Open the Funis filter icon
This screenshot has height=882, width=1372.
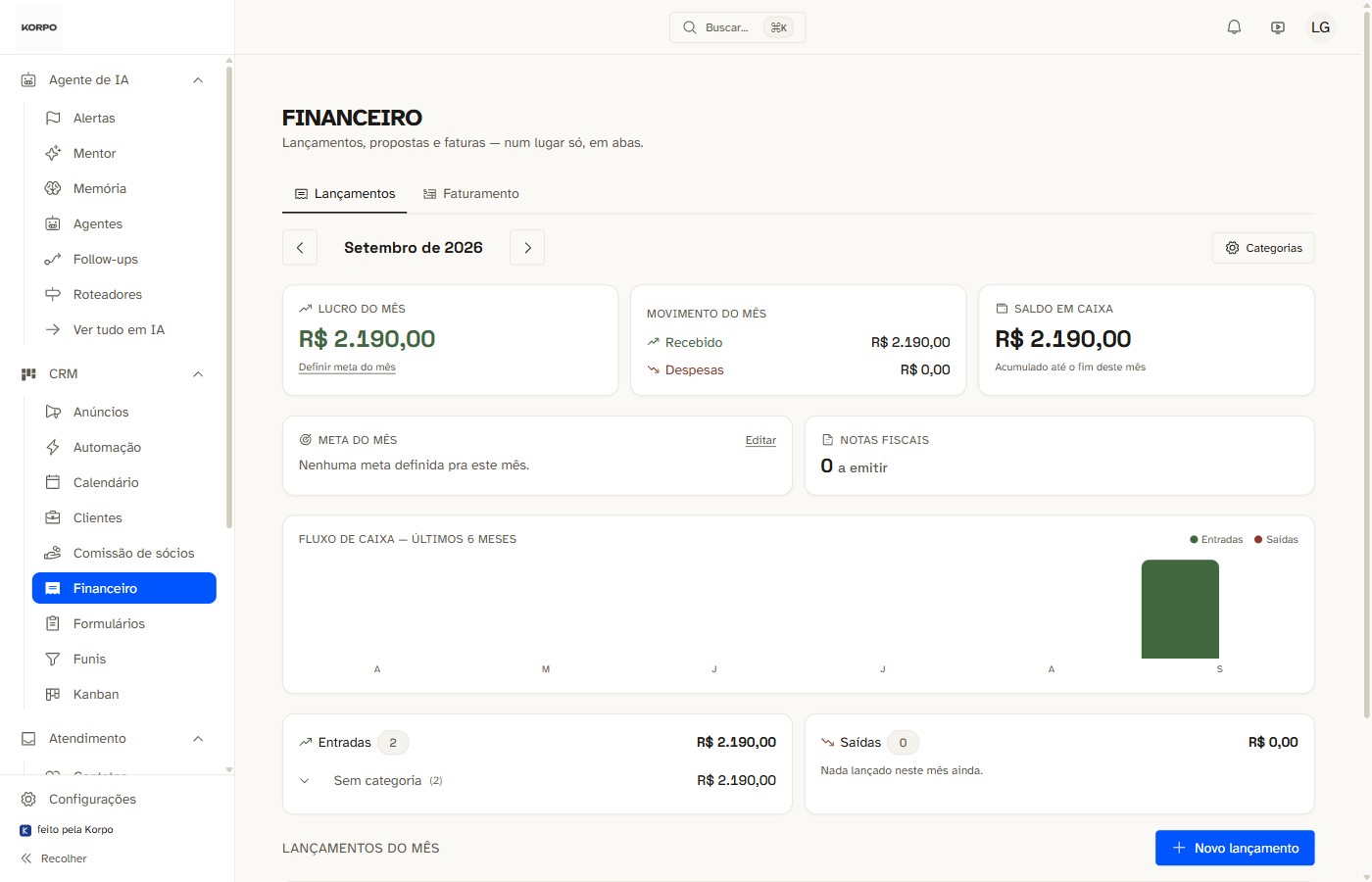coord(53,659)
